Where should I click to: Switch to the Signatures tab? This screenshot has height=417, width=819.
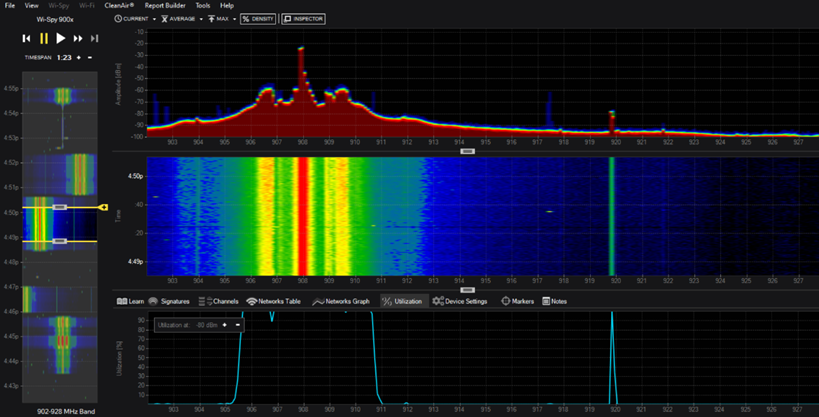click(x=169, y=301)
